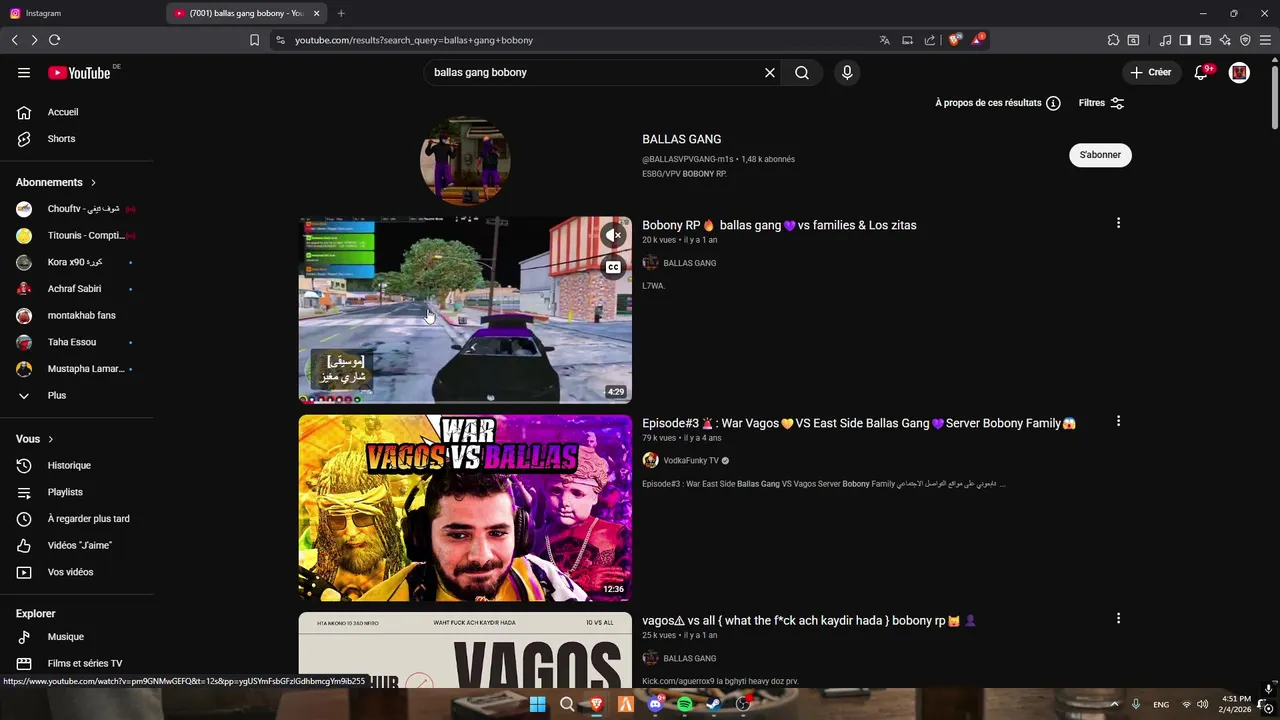Open the account avatar menu
Screen dimensions: 1280x720
pos(1239,72)
